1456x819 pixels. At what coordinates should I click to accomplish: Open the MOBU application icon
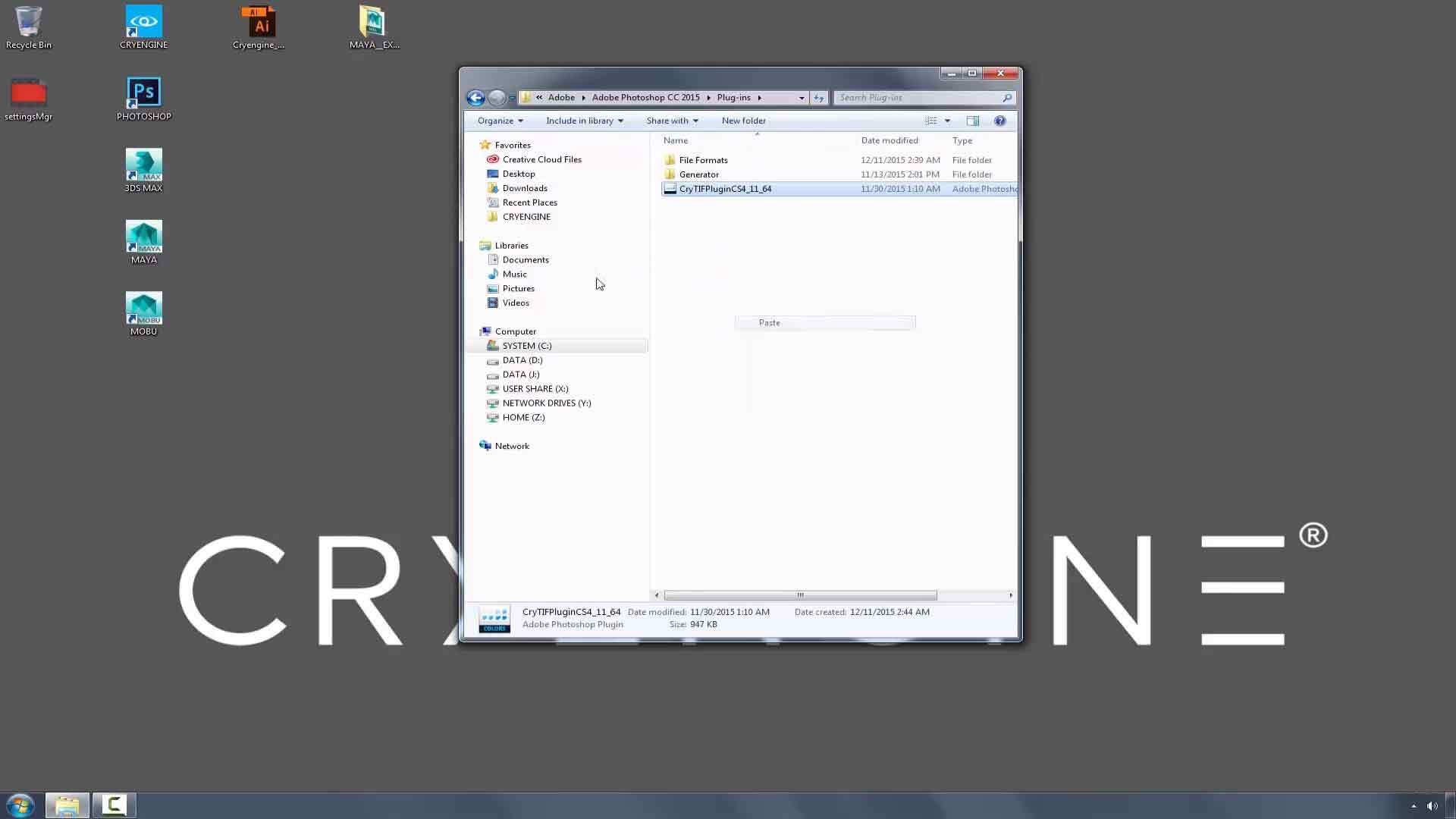[x=143, y=309]
